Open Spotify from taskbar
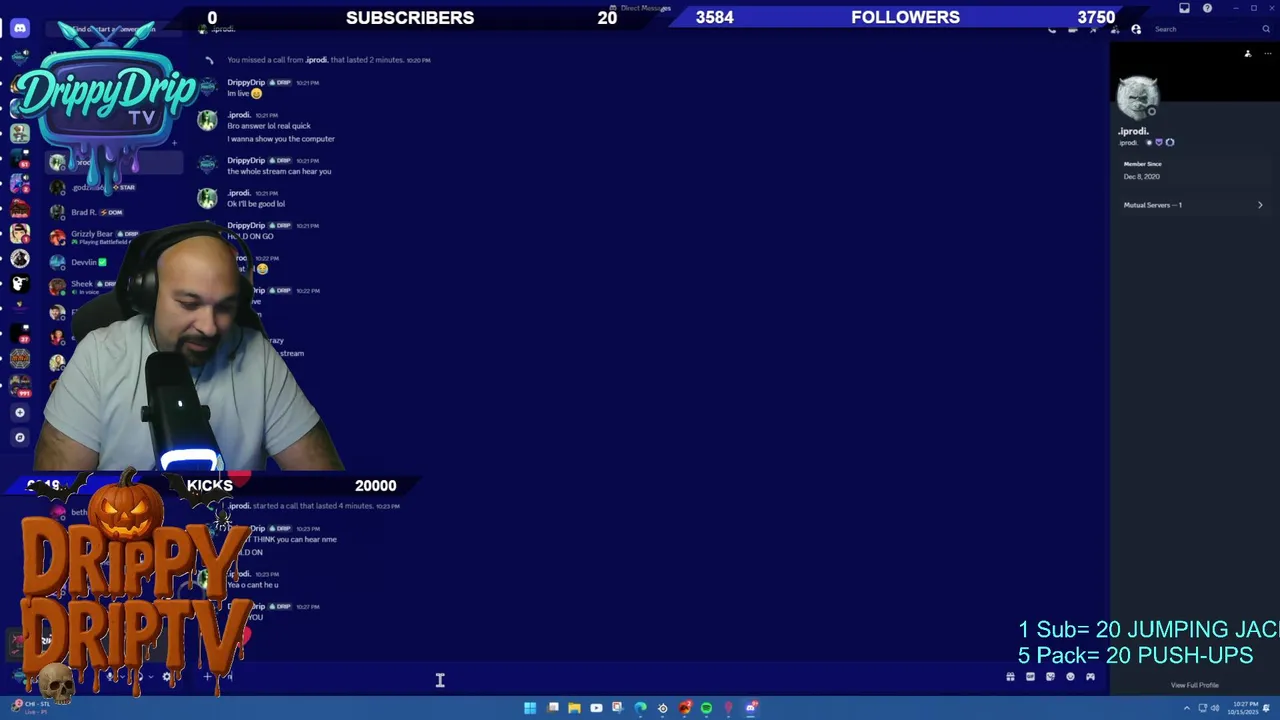1280x720 pixels. point(706,708)
